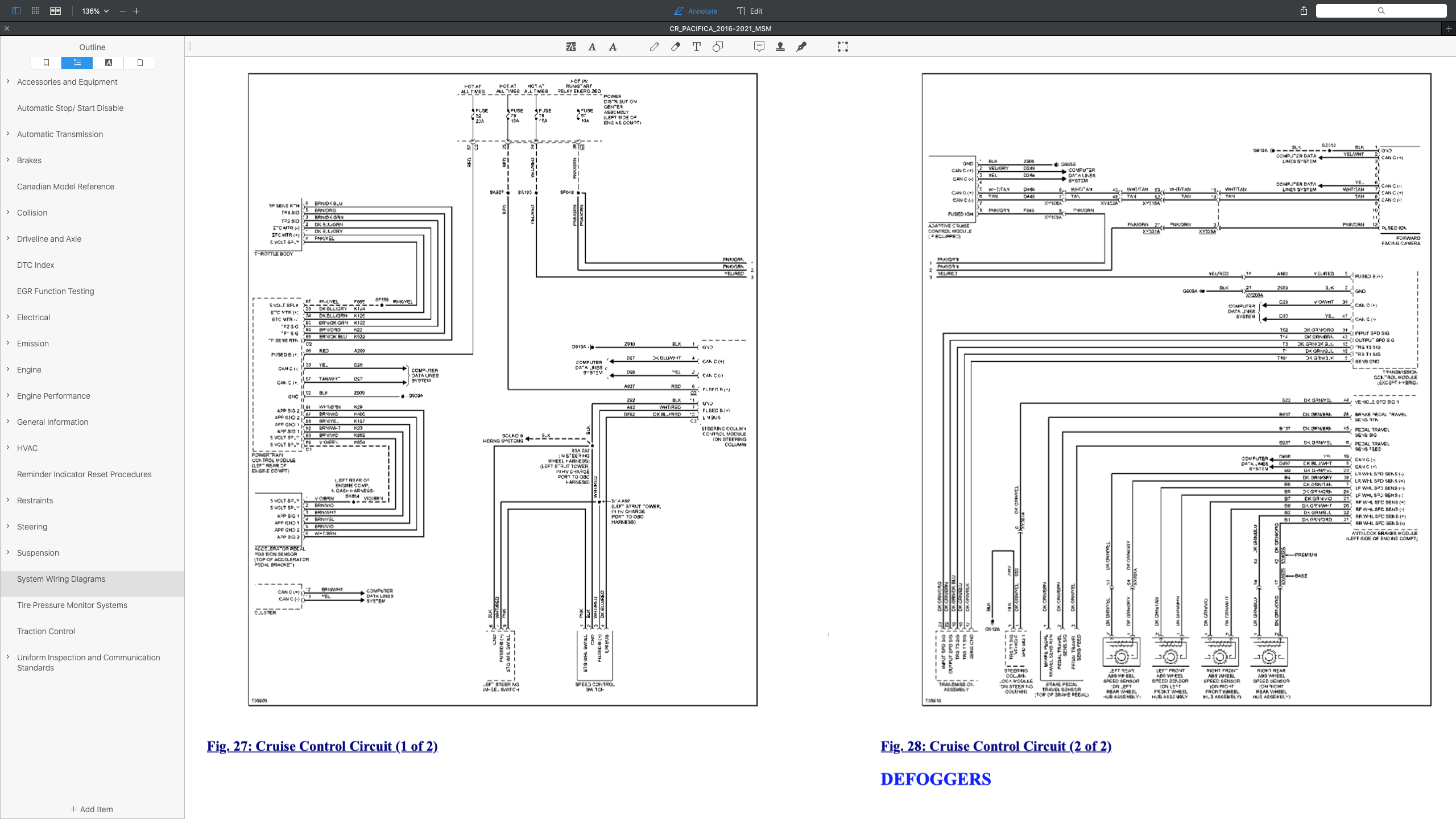Expand the Engine Performance outline section
This screenshot has height=819, width=1456.
[8, 395]
